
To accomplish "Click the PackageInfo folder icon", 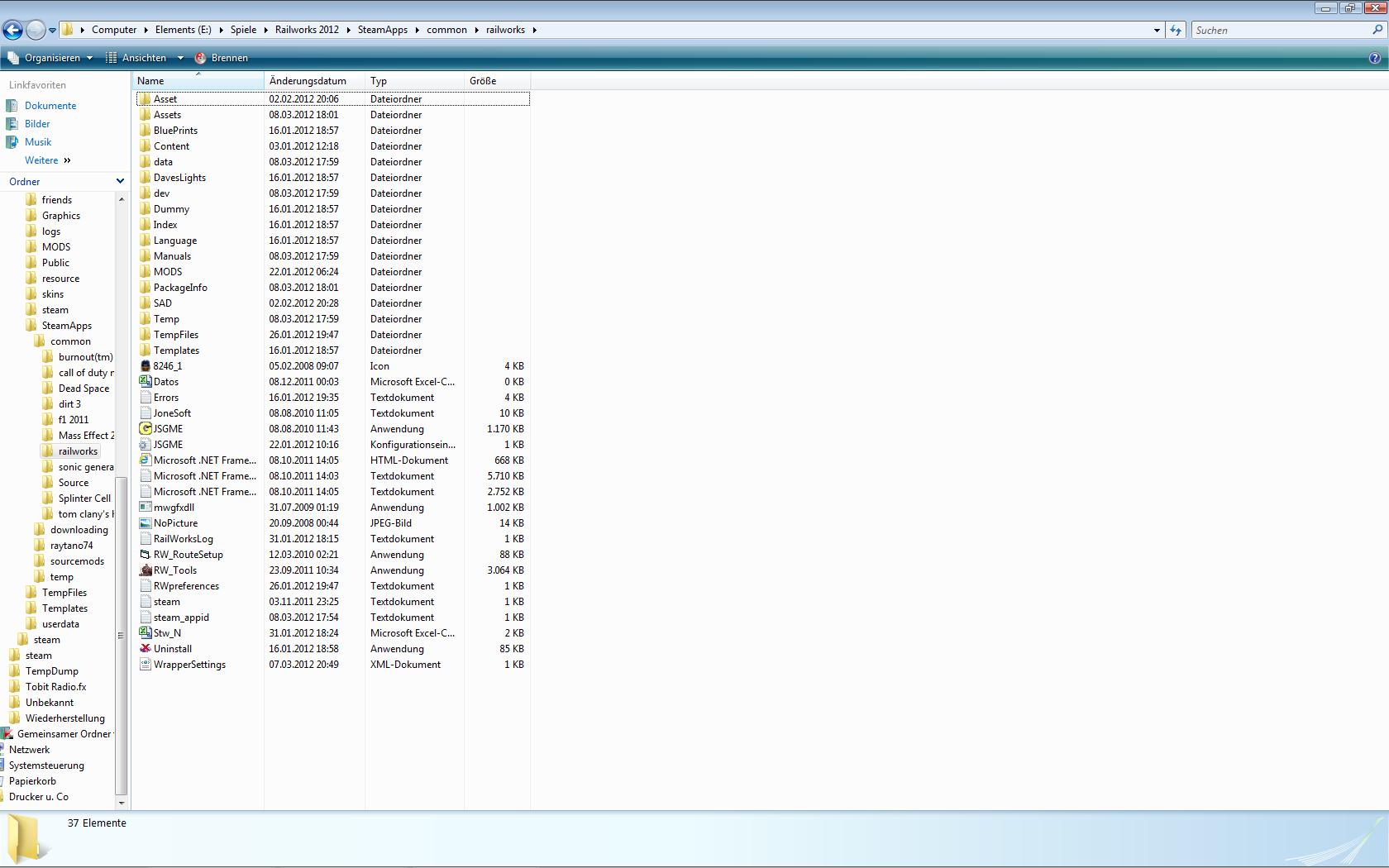I will point(146,288).
